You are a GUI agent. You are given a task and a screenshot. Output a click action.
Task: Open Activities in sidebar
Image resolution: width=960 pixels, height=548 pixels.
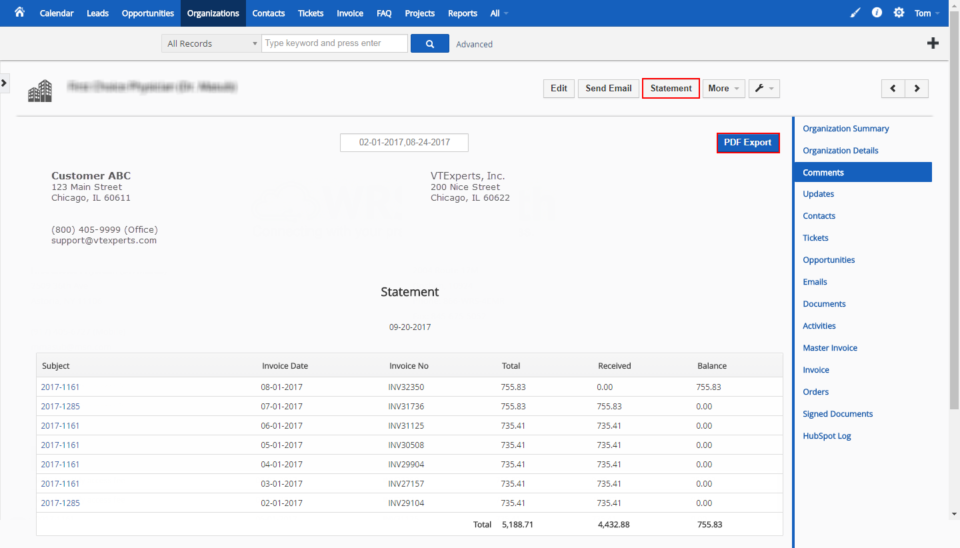click(x=819, y=326)
